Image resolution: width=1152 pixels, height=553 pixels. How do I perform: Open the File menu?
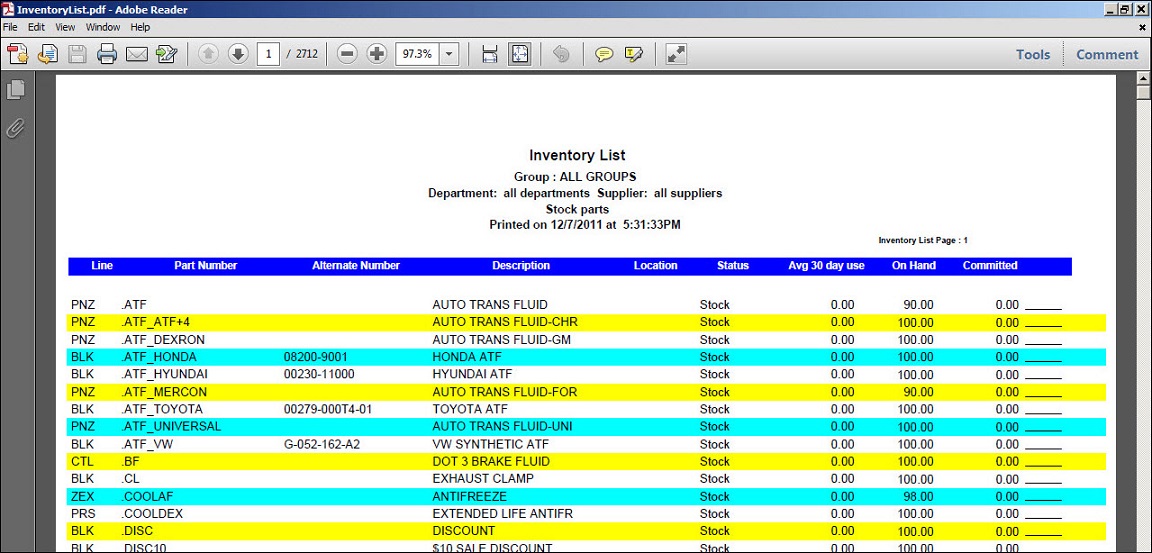[9, 27]
